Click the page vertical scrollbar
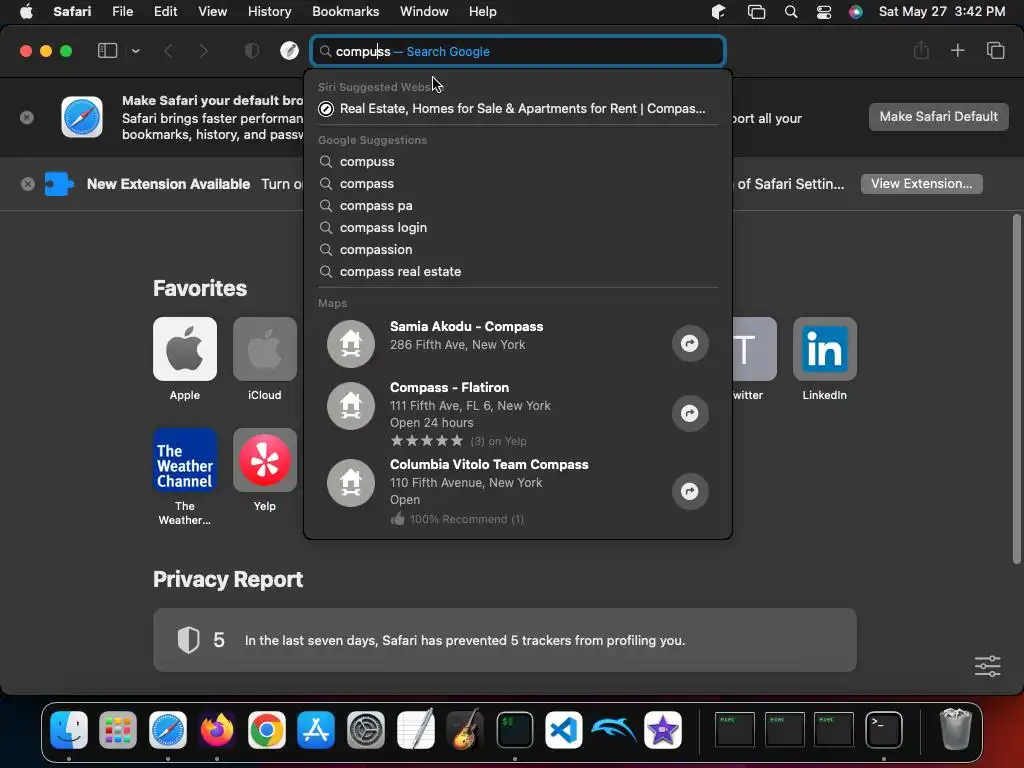This screenshot has width=1024, height=768. point(1016,389)
